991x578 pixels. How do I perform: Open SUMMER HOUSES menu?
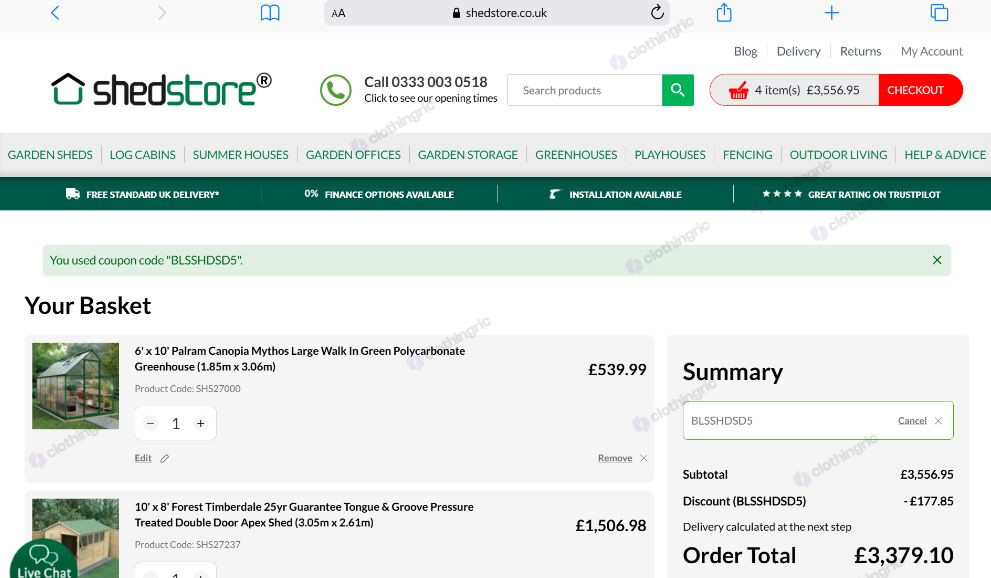click(240, 155)
